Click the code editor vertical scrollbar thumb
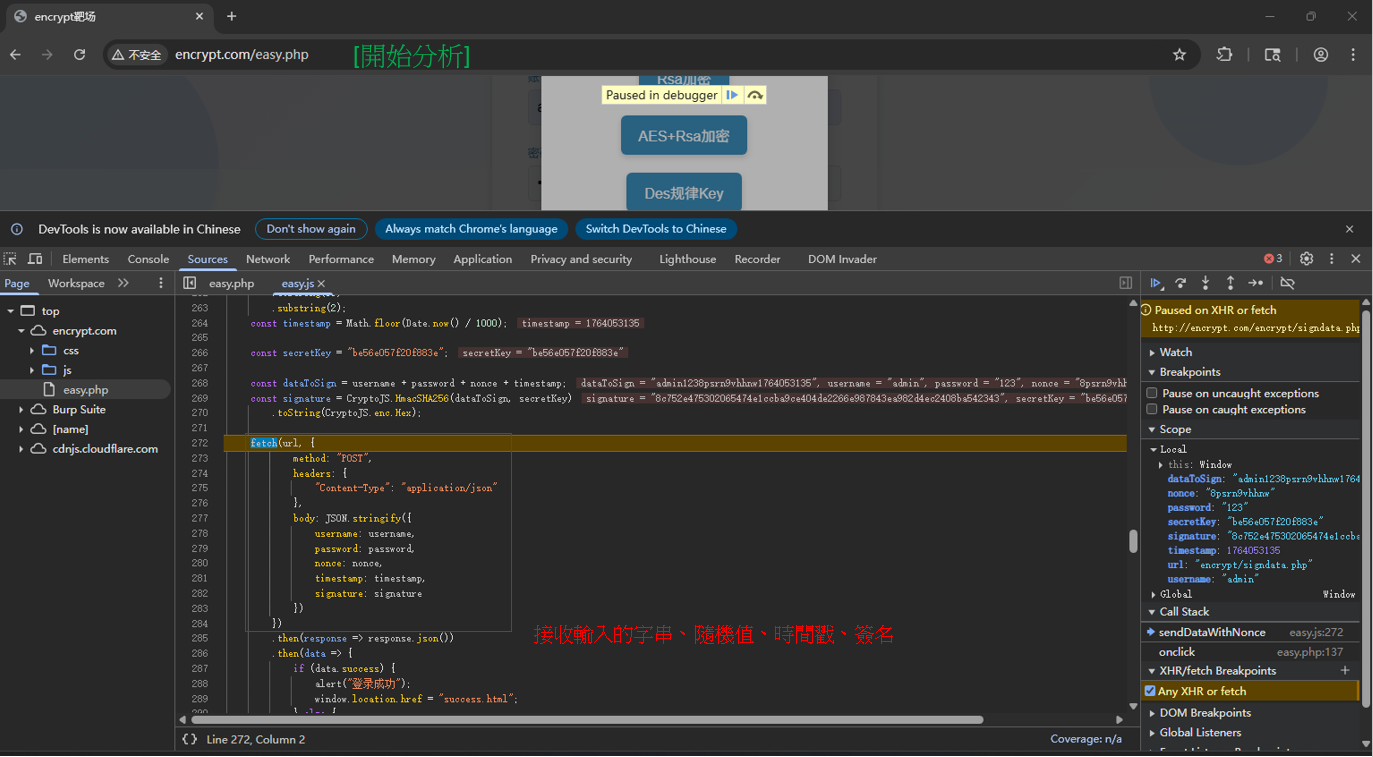1373x757 pixels. (1133, 541)
